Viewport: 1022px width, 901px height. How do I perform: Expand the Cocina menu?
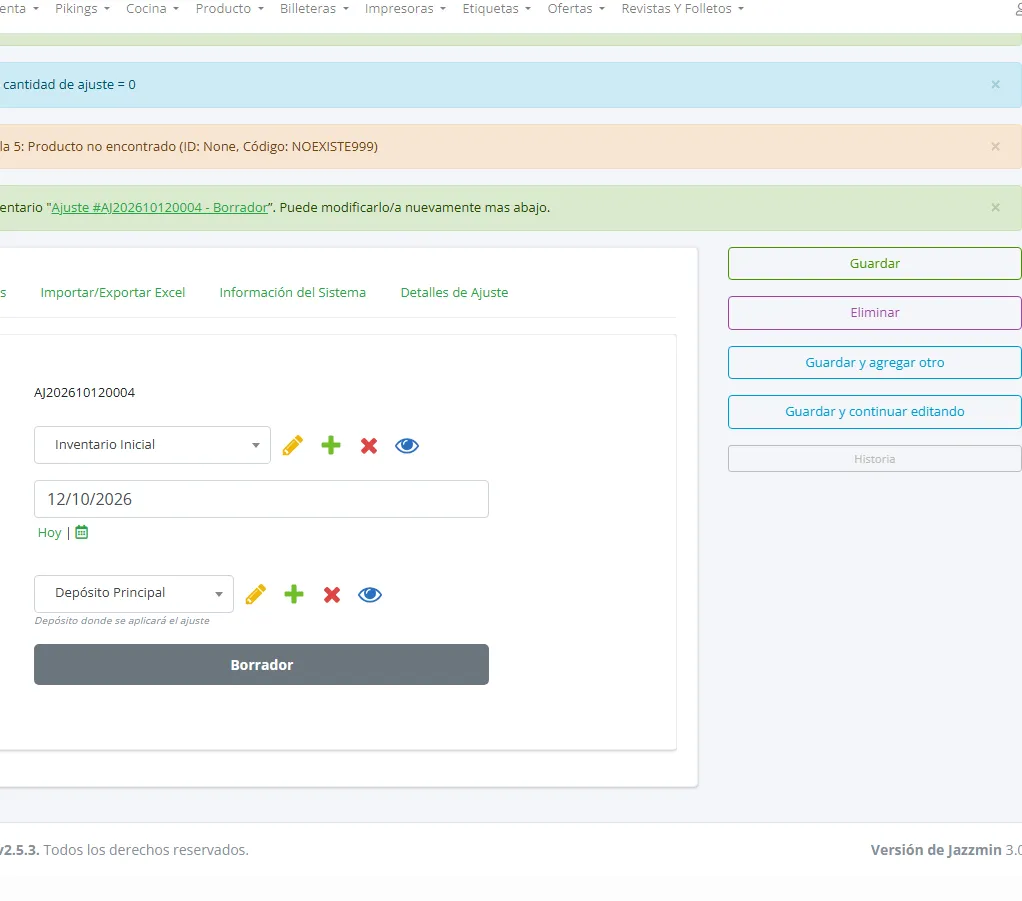pos(153,8)
